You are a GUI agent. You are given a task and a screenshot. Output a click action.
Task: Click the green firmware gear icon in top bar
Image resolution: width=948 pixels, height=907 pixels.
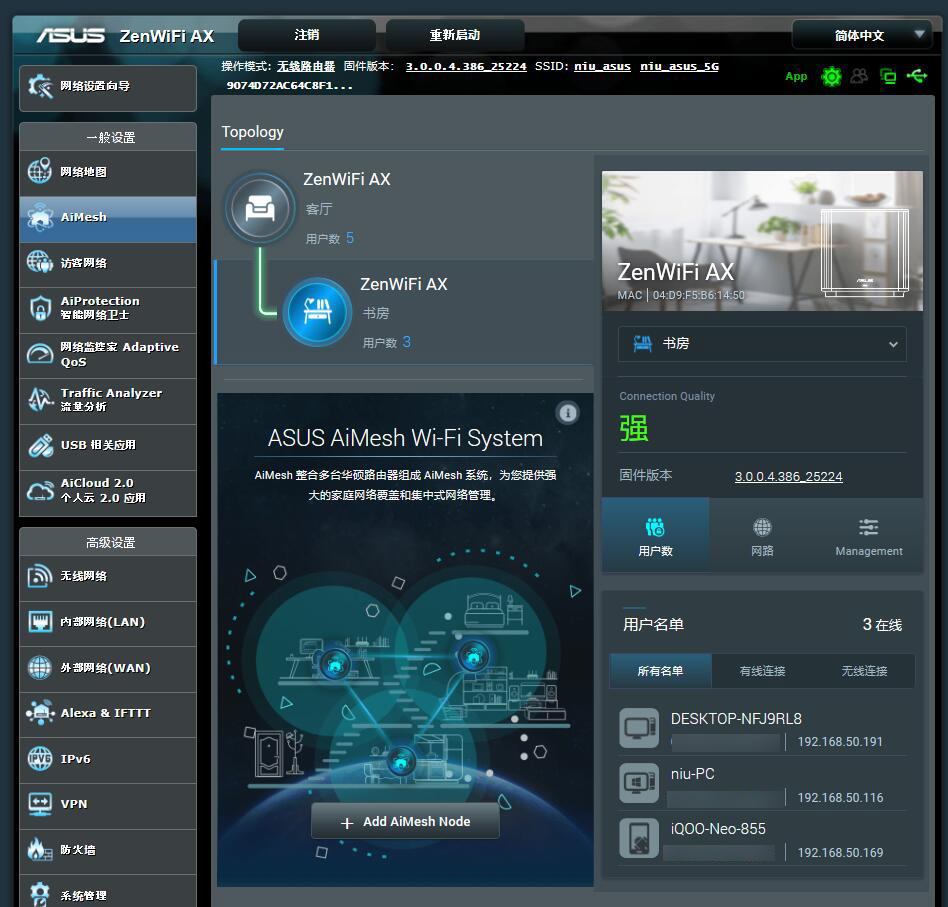[x=832, y=76]
